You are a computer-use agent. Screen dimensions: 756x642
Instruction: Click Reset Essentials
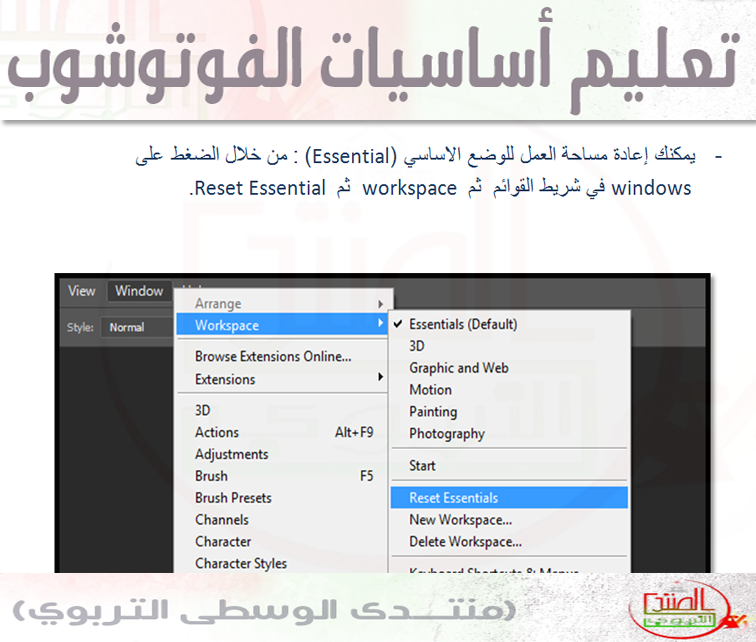[x=509, y=497]
